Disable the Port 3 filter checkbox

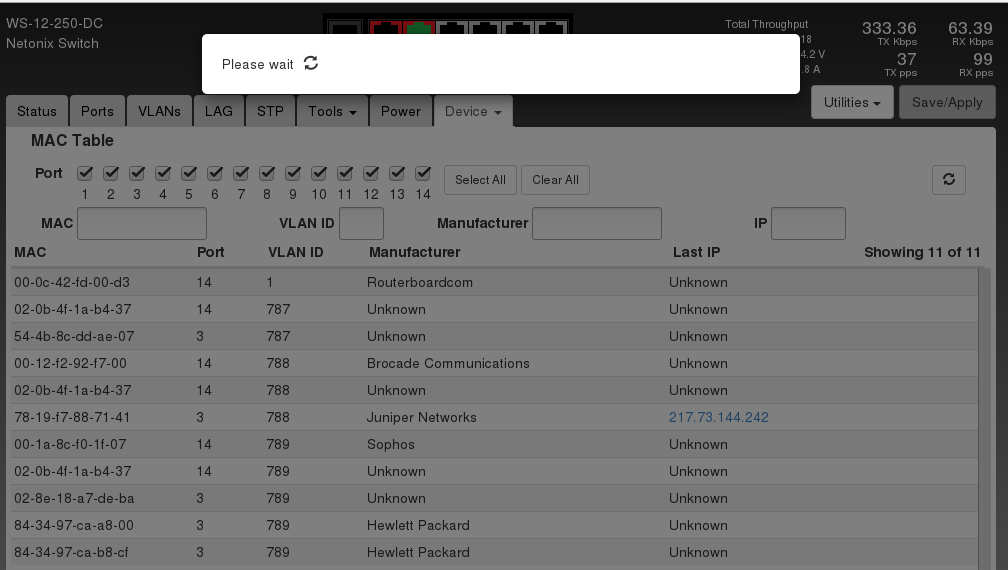click(137, 173)
